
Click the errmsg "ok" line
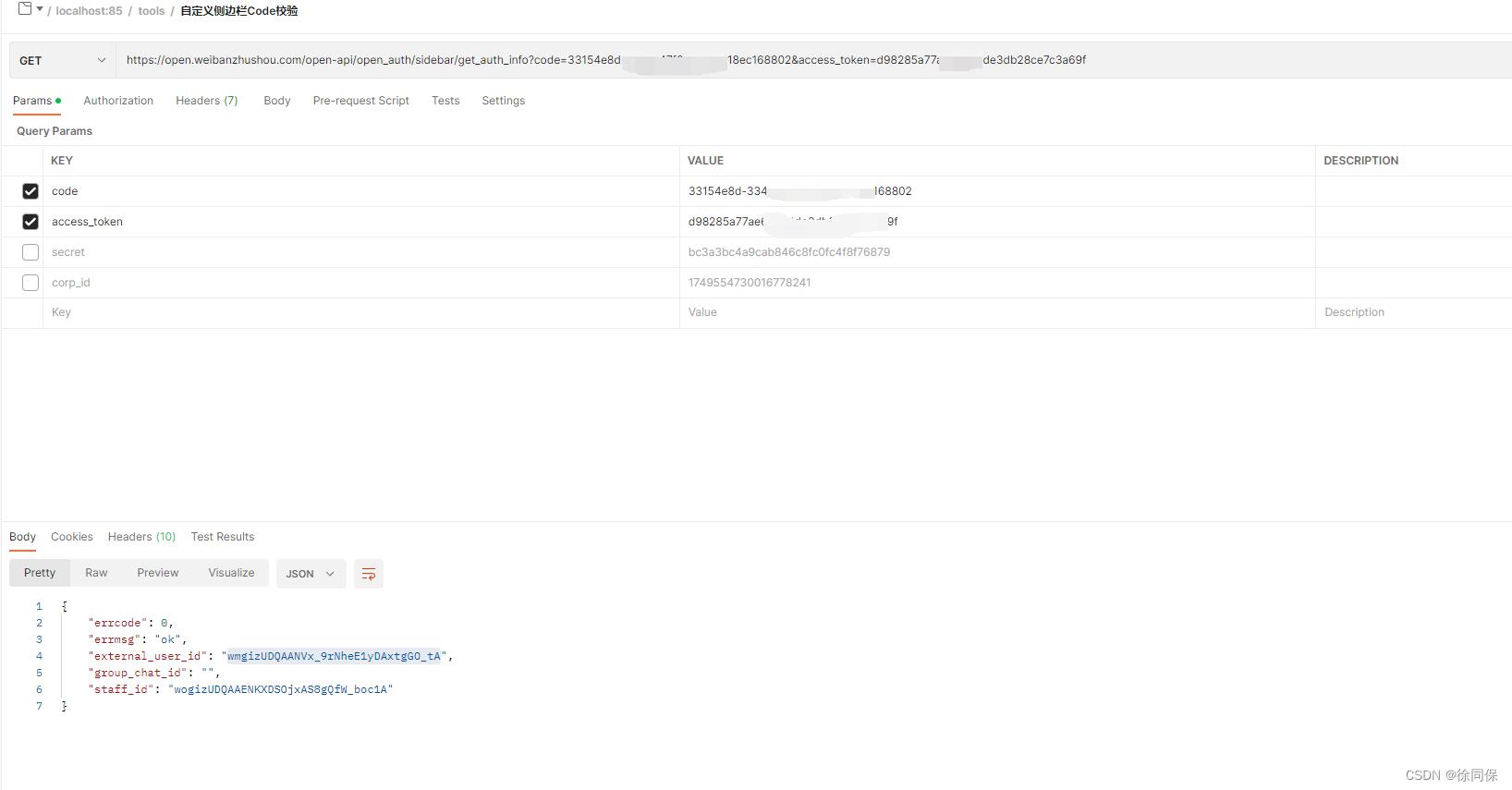pyautogui.click(x=137, y=639)
